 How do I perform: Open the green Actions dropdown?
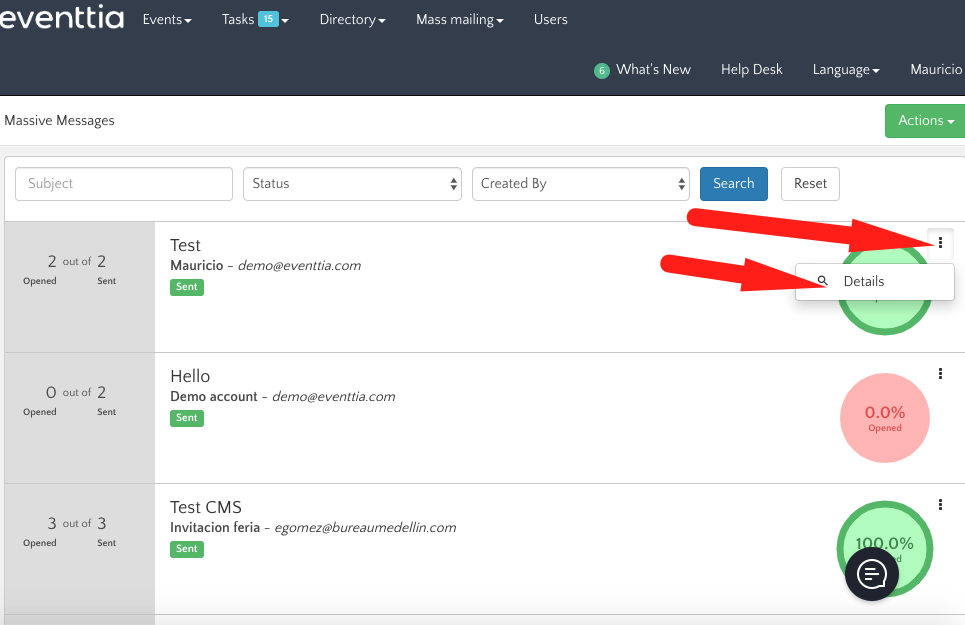(925, 121)
